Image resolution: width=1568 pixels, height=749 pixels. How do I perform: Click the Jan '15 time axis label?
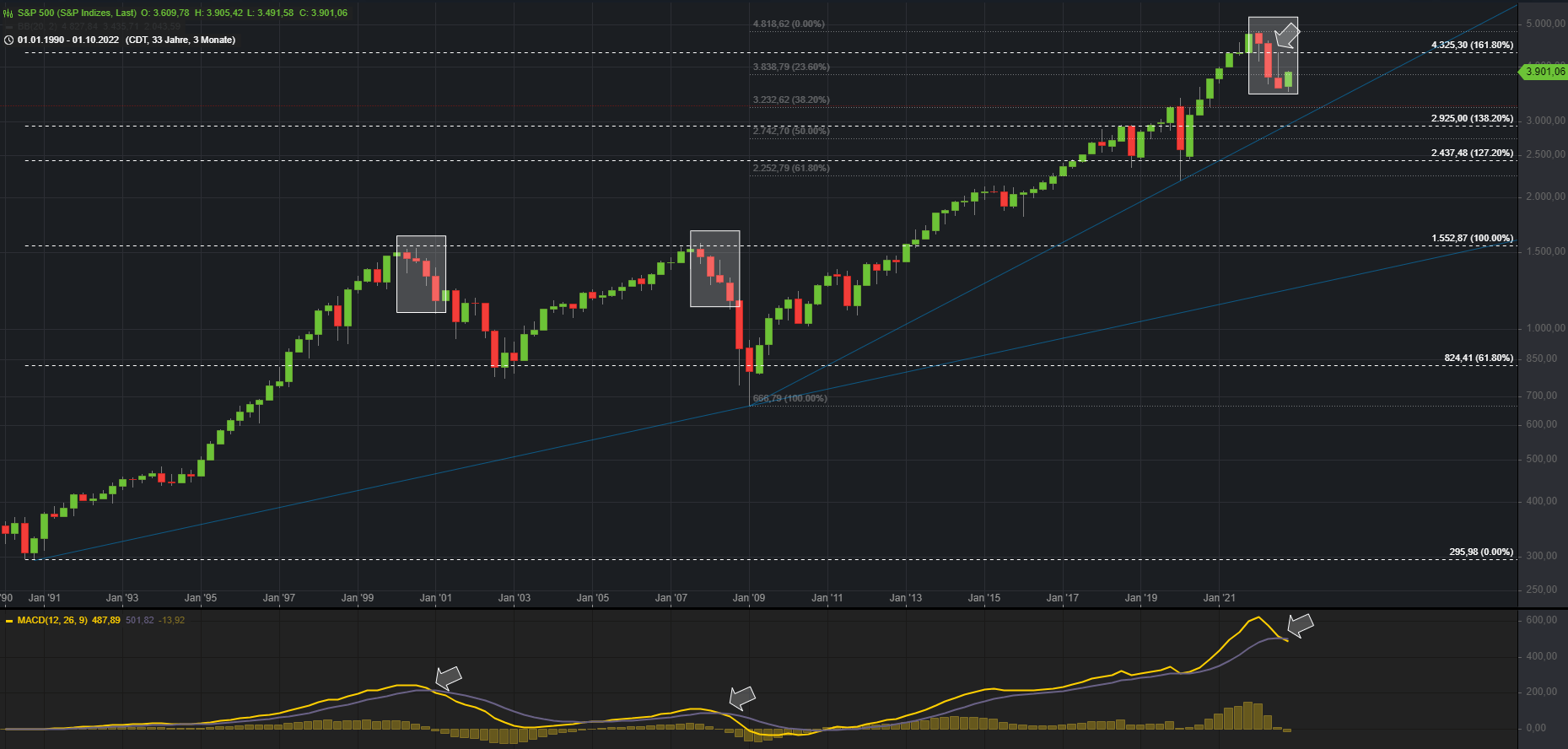[x=984, y=599]
